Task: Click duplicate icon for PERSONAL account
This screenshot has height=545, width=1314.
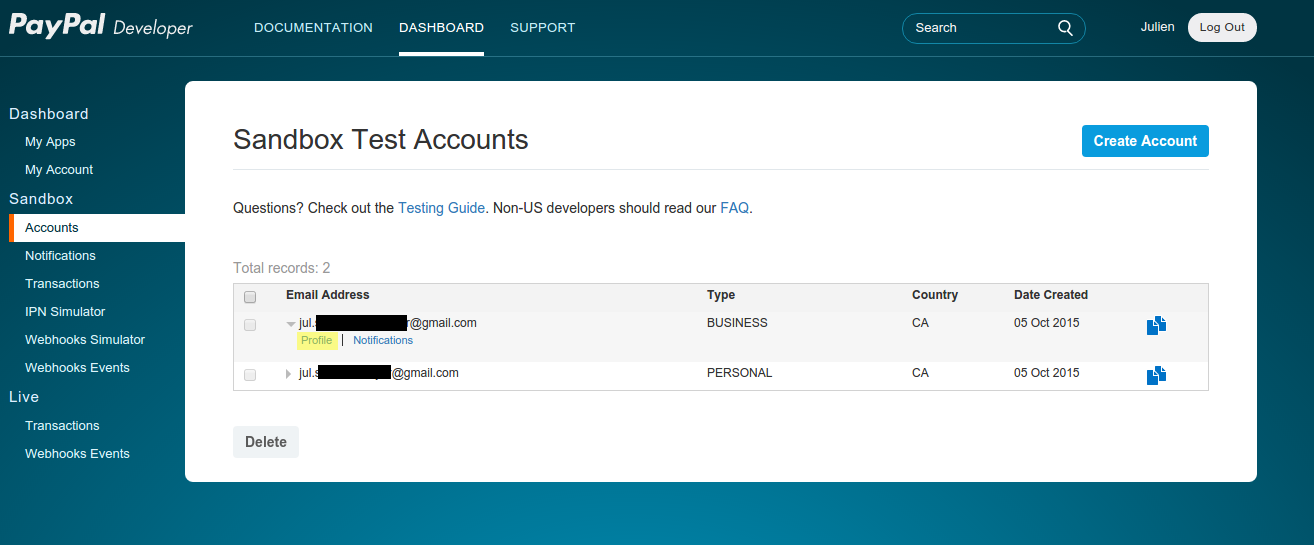Action: [x=1156, y=375]
